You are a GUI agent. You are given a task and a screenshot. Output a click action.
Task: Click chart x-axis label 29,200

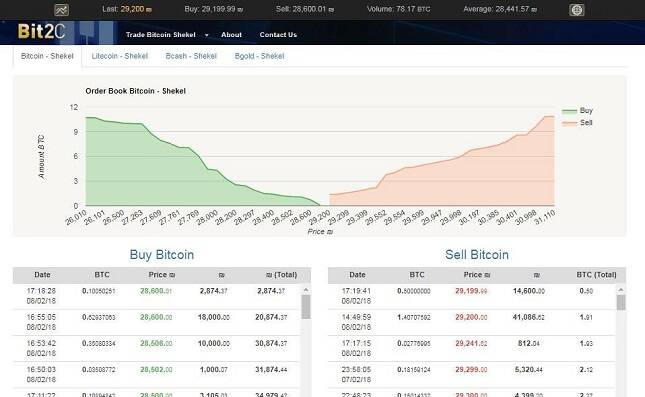point(320,217)
